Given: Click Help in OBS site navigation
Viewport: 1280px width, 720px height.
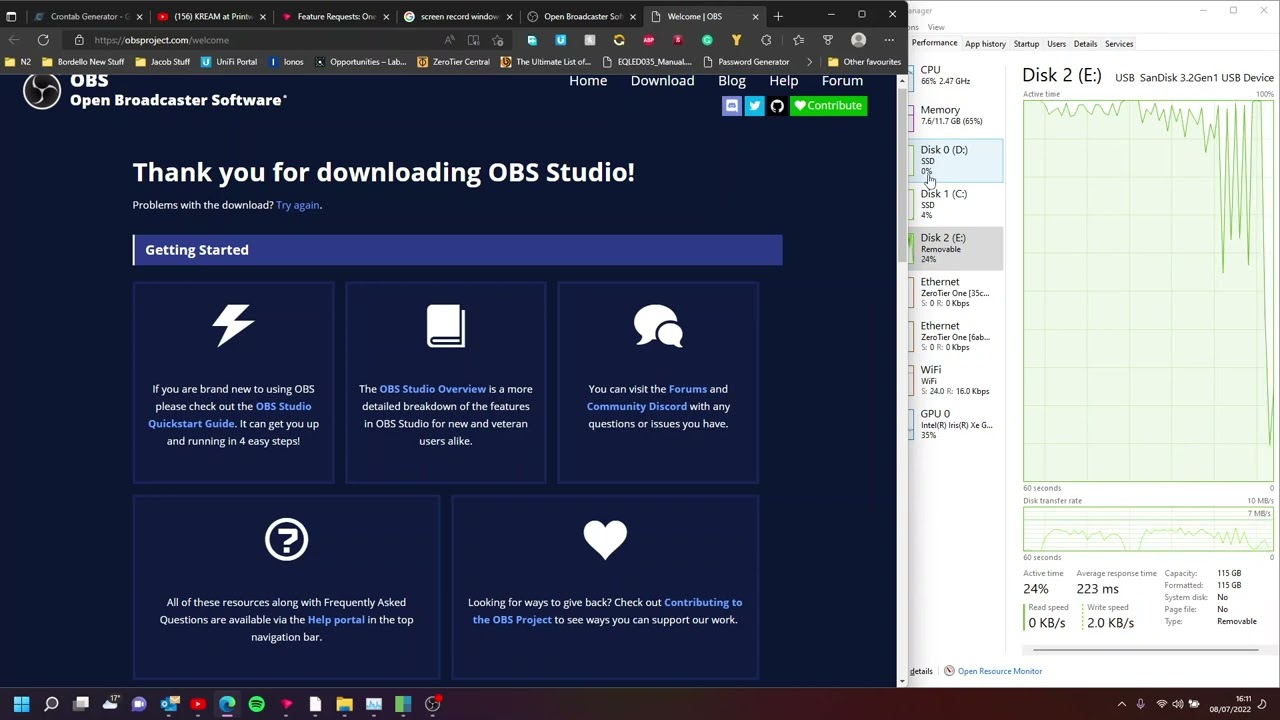Looking at the screenshot, I should (x=784, y=81).
